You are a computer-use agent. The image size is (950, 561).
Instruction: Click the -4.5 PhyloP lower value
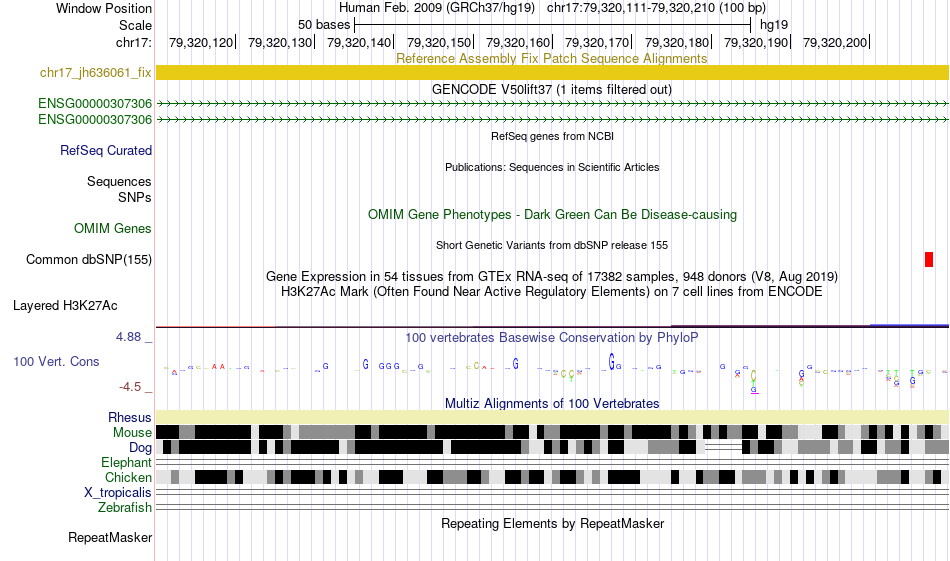coord(130,387)
